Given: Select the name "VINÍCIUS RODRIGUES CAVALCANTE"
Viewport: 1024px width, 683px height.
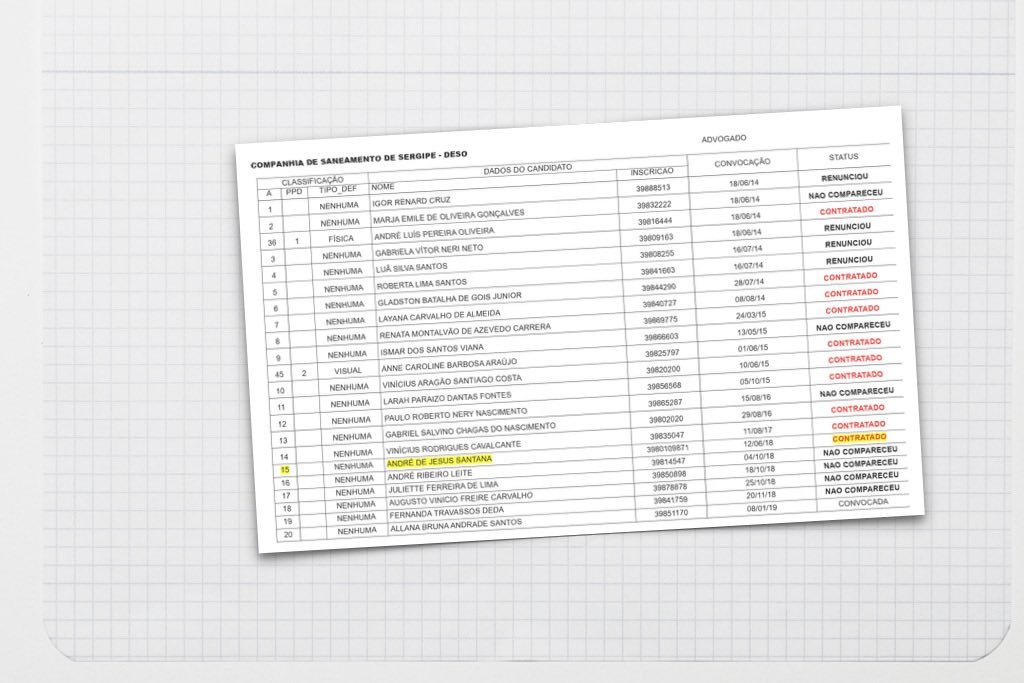Looking at the screenshot, I should point(453,448).
